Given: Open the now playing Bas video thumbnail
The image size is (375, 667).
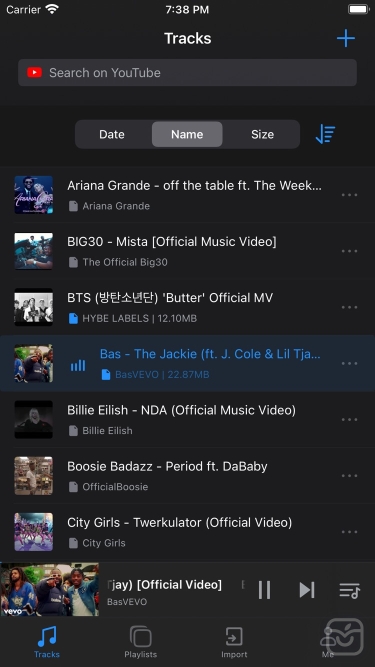Looking at the screenshot, I should pos(50,590).
